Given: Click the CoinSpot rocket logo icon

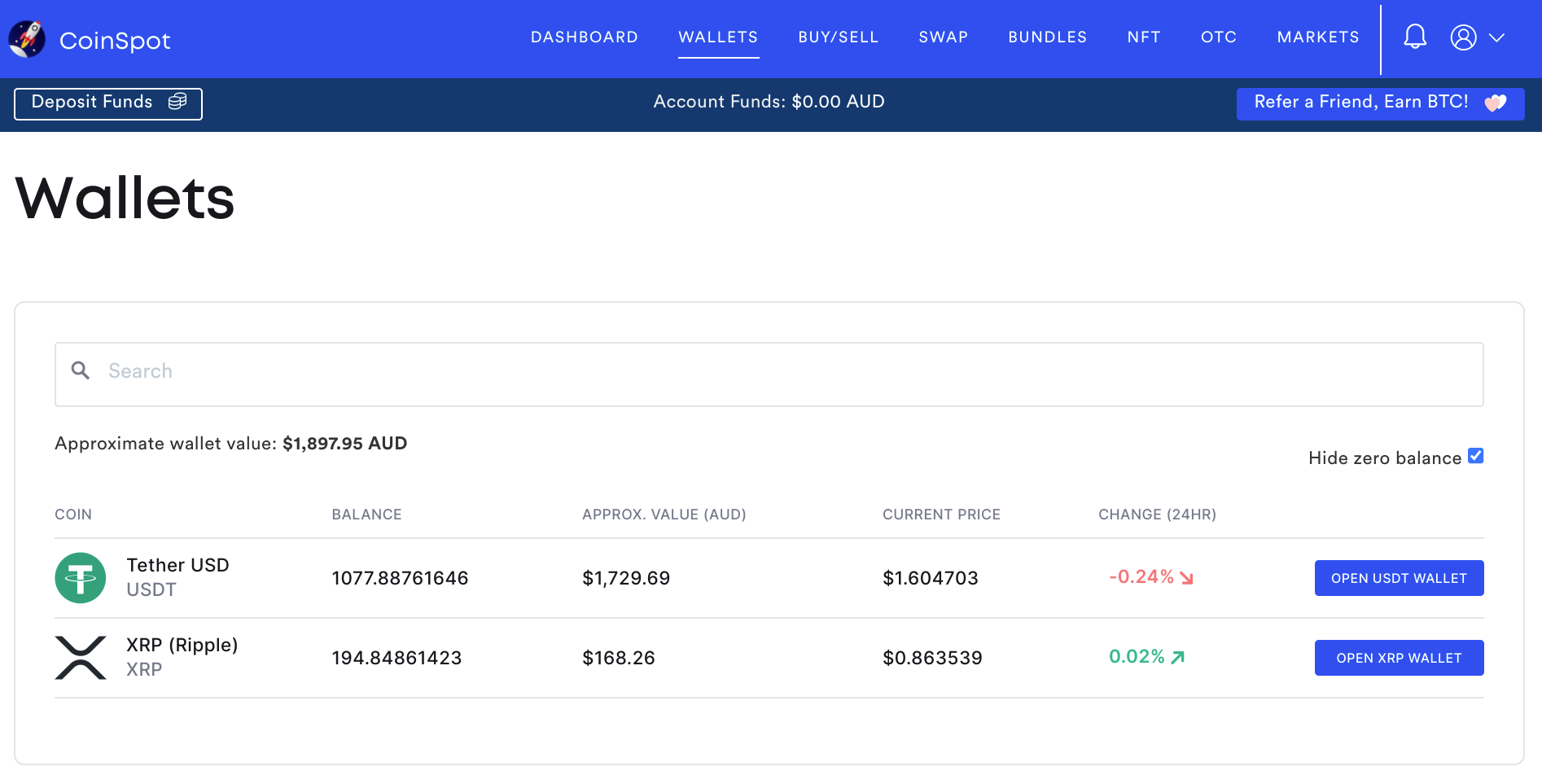Looking at the screenshot, I should coord(27,39).
